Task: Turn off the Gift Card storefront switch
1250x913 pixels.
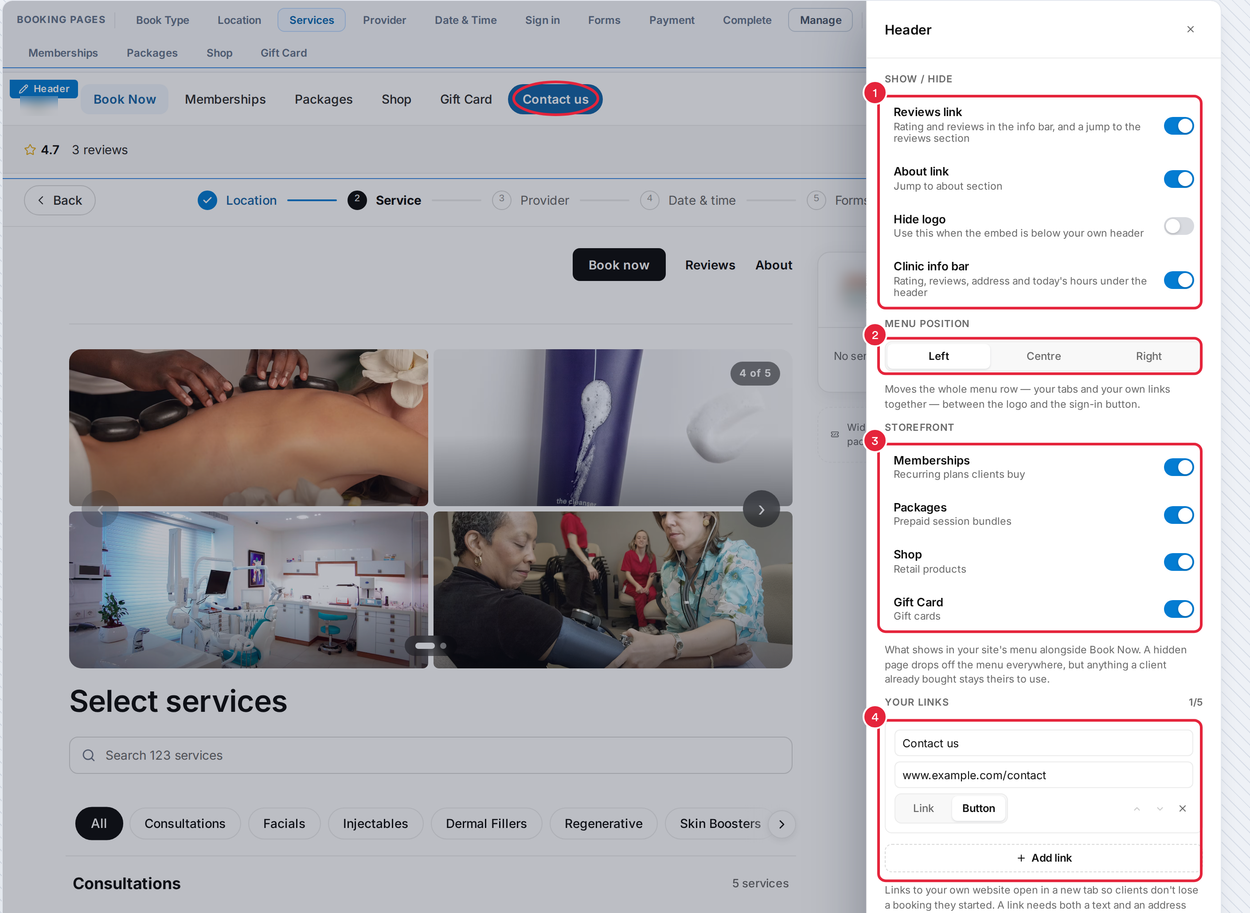Action: click(1178, 609)
